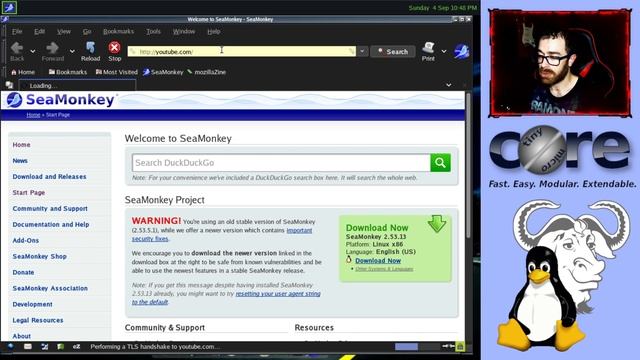Screen dimensions: 640x360
Task: Open SeaMonkey Shop sidebar link
Action: point(40,256)
